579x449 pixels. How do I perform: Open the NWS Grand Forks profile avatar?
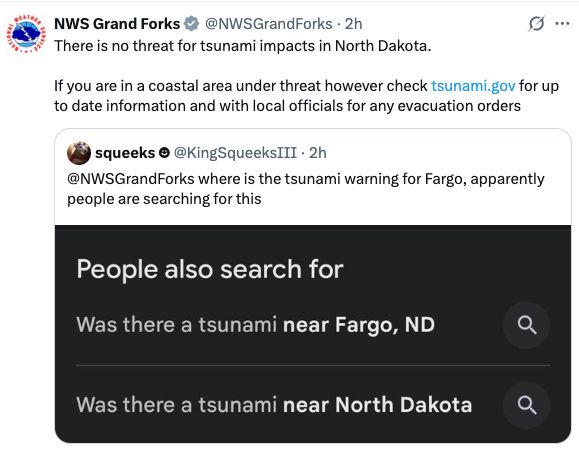(x=26, y=34)
